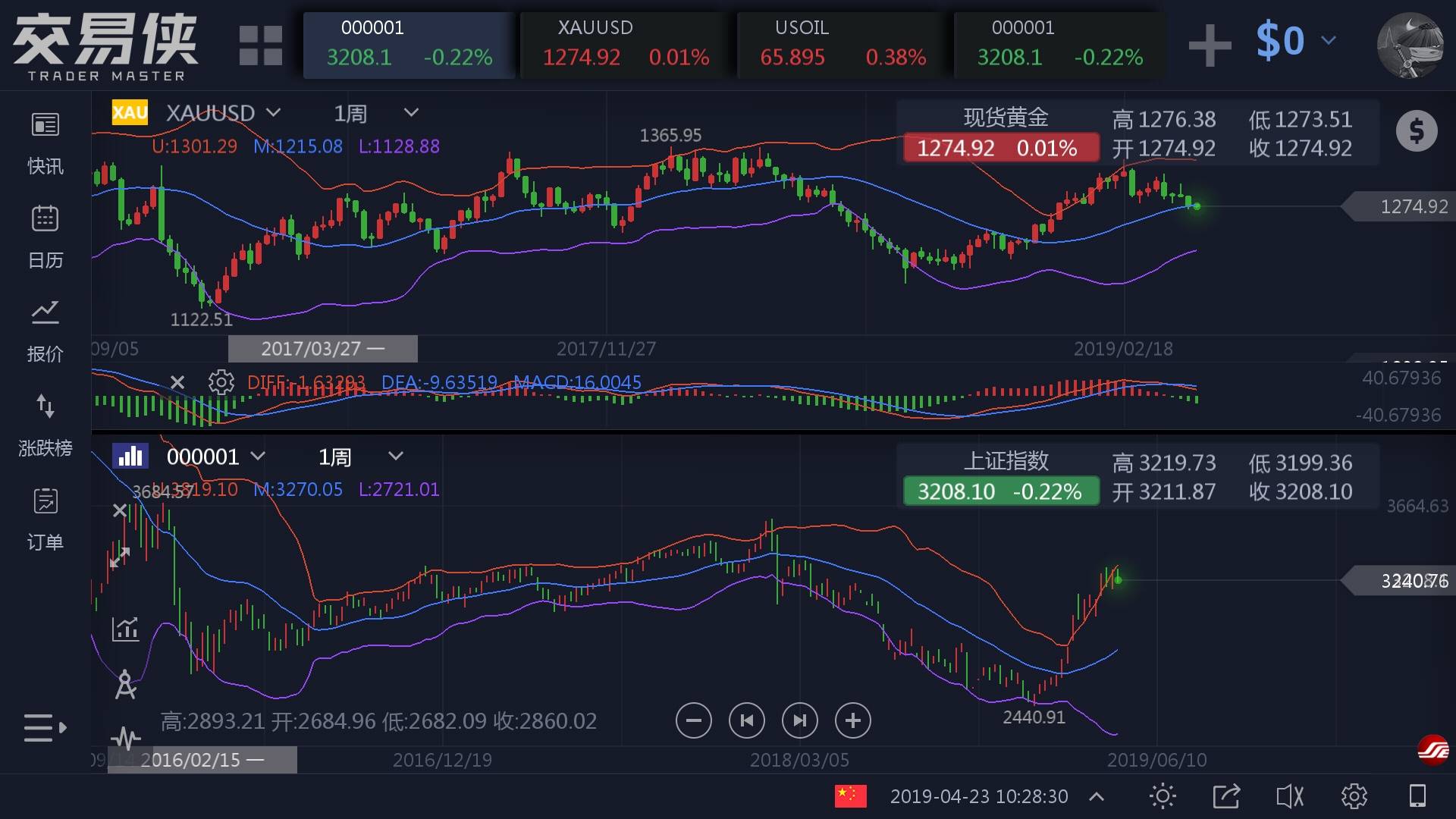Click the plus button to add symbol

pos(1210,44)
